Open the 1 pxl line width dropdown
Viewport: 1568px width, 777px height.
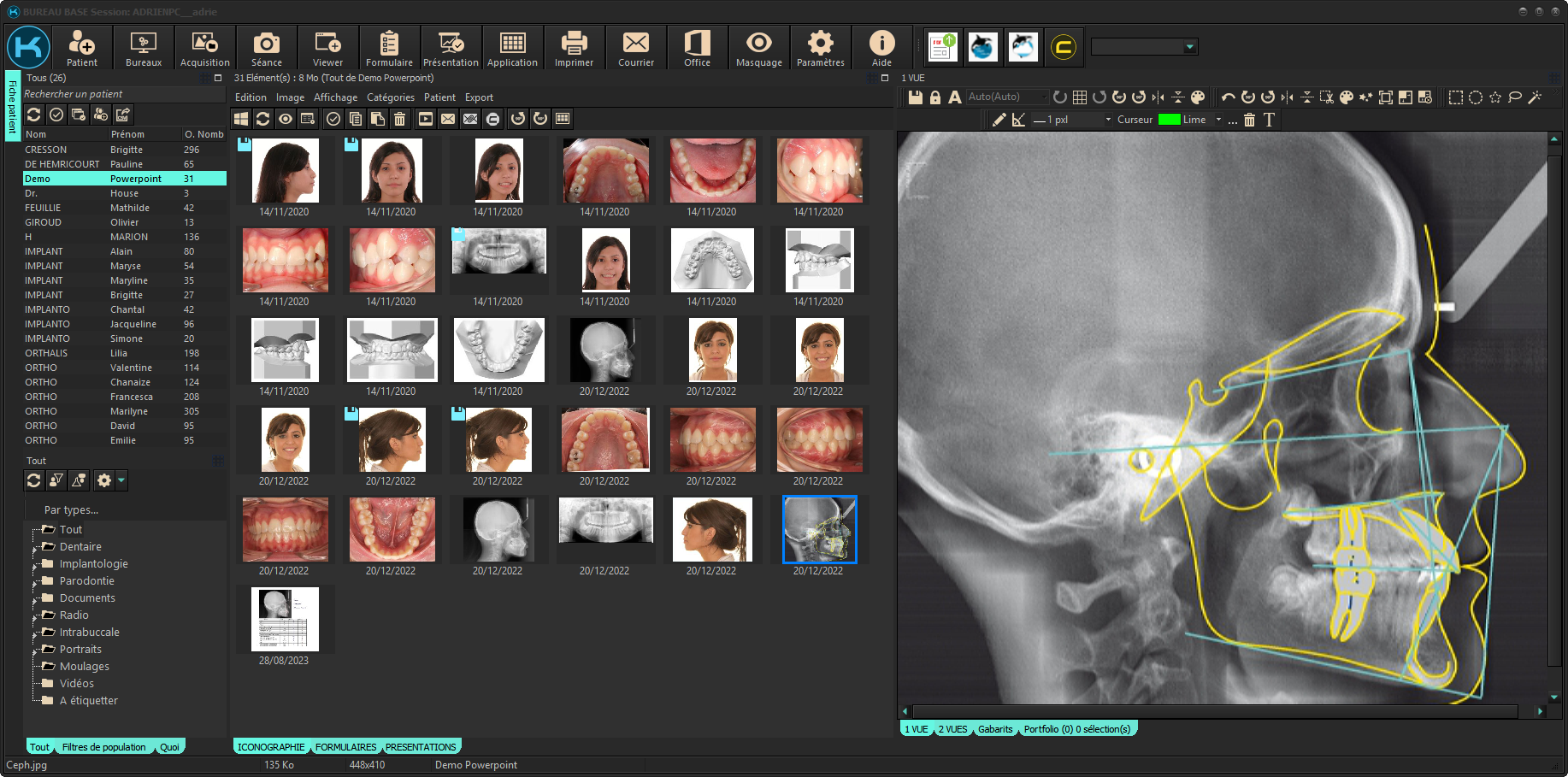1108,120
